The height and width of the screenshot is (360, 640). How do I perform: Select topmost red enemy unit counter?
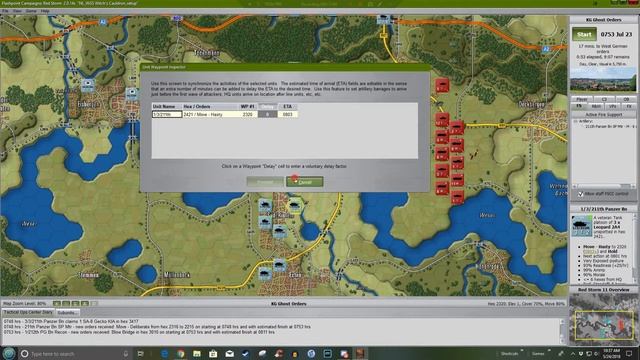pos(442,85)
